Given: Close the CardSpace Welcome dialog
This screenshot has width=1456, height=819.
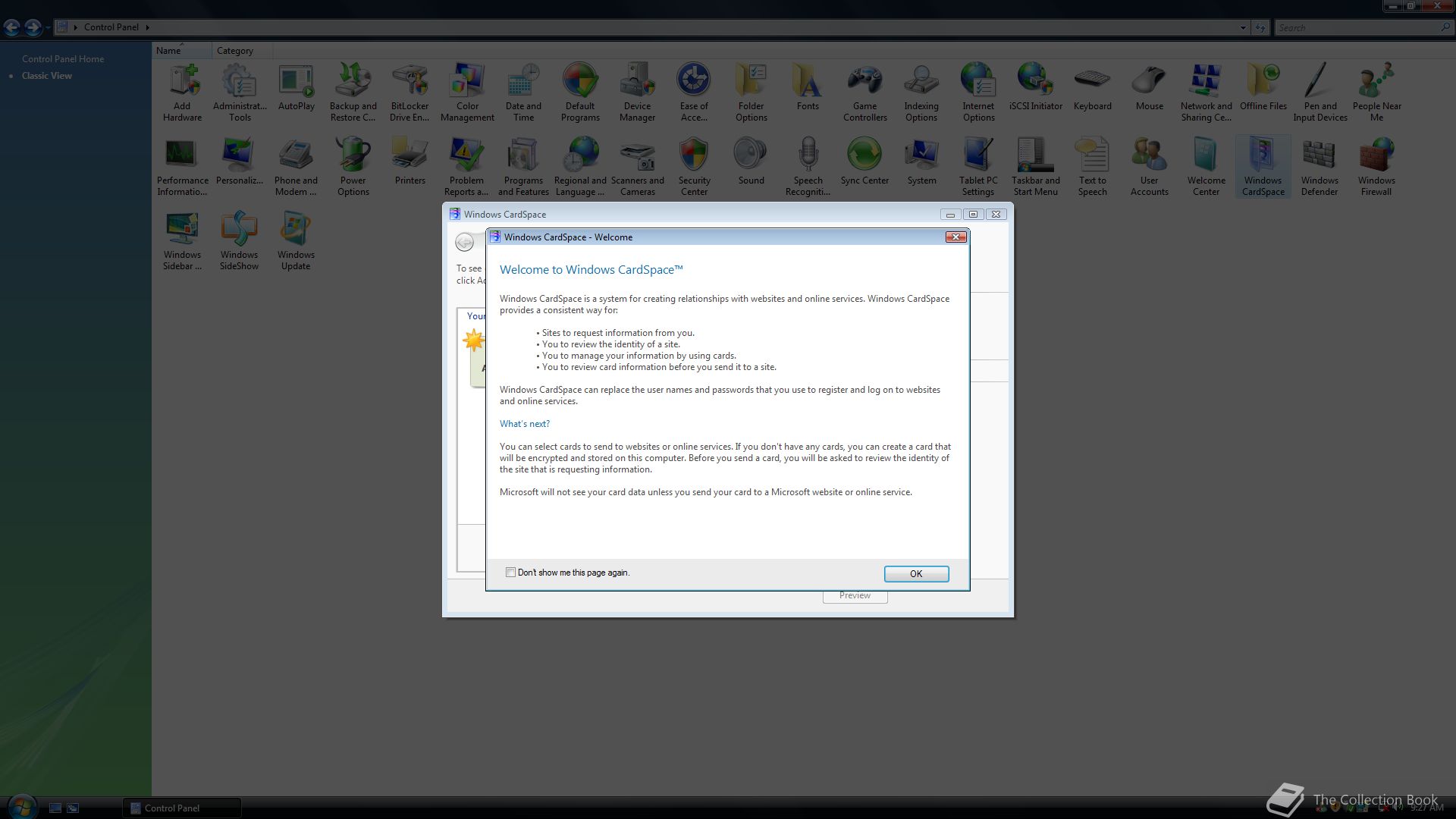Looking at the screenshot, I should click(x=955, y=237).
